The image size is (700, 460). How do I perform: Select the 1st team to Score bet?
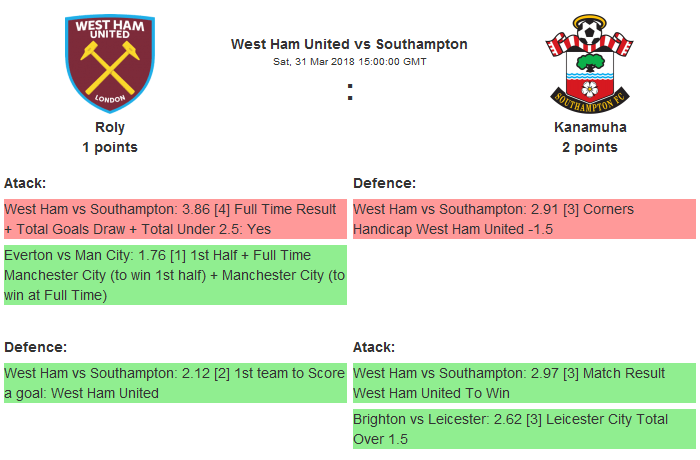(175, 383)
